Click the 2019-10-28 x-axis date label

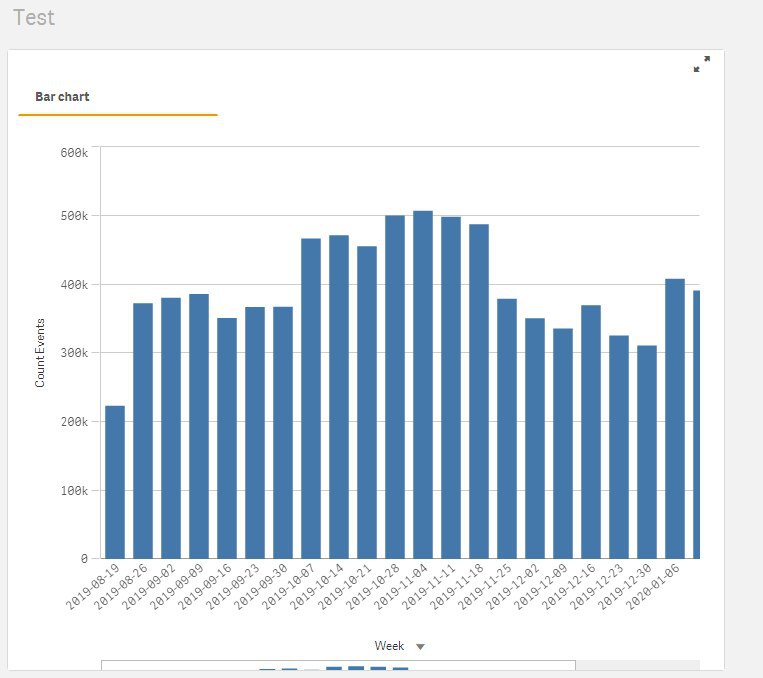[x=372, y=587]
